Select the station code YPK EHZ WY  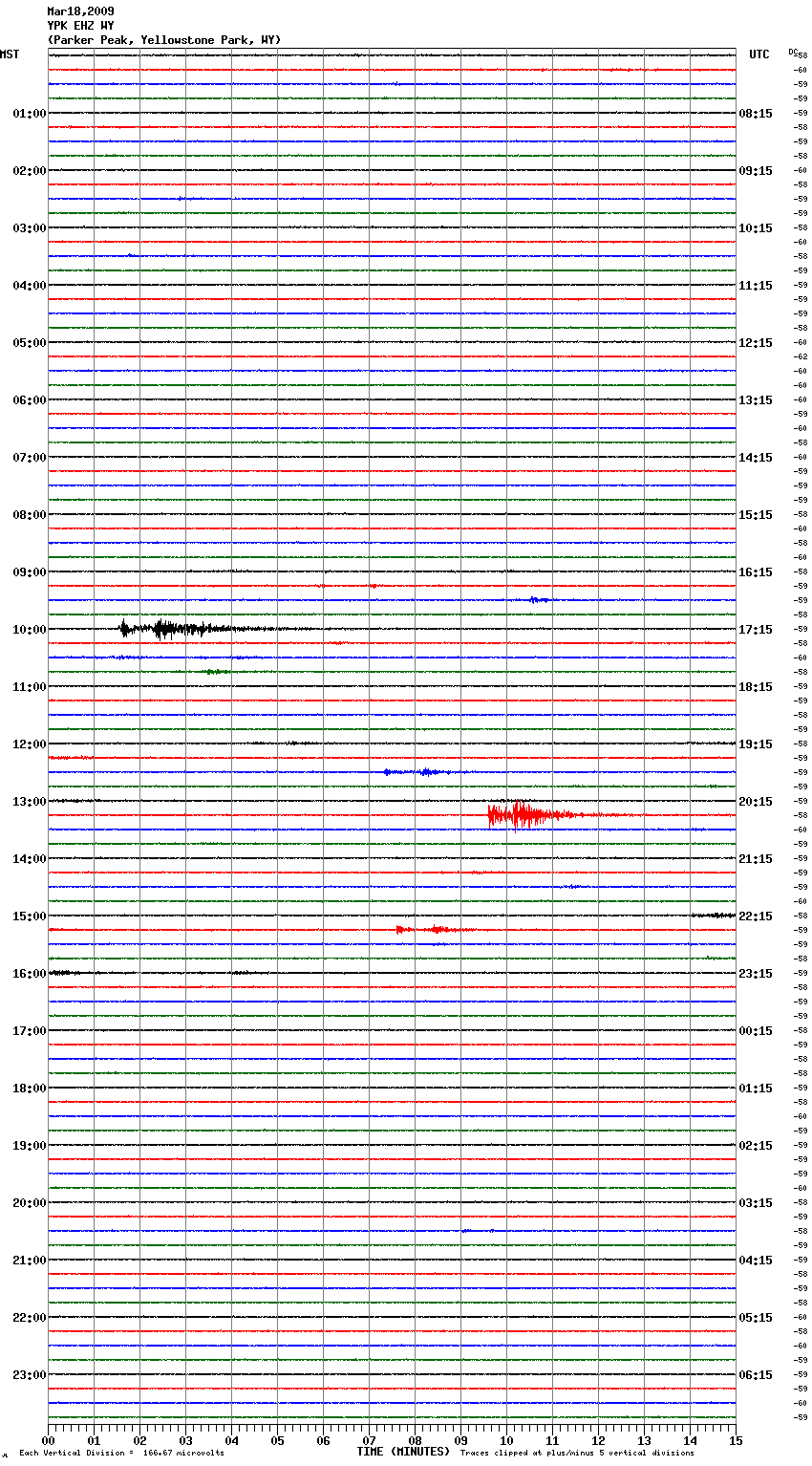click(x=80, y=26)
